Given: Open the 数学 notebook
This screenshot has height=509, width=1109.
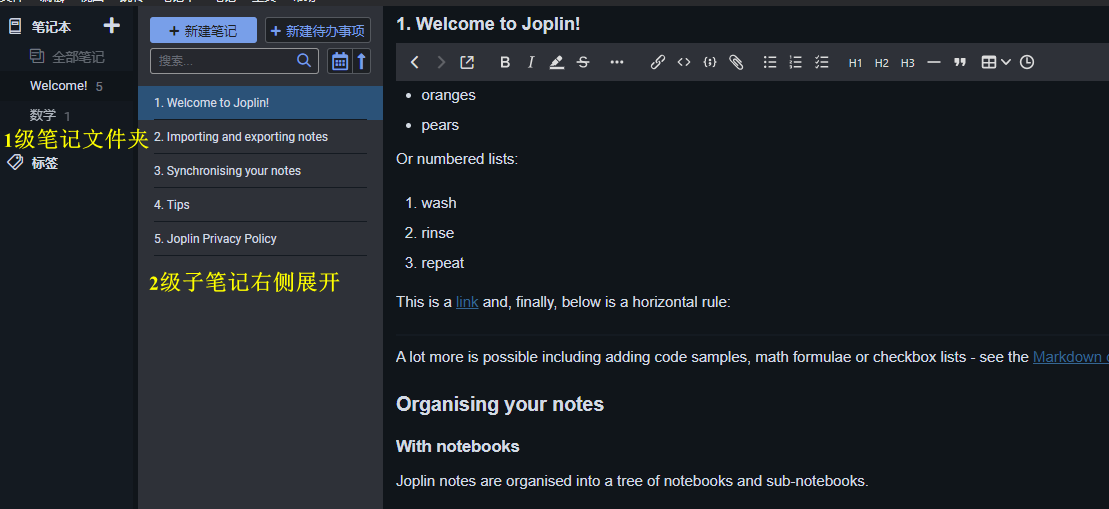Looking at the screenshot, I should [x=43, y=115].
